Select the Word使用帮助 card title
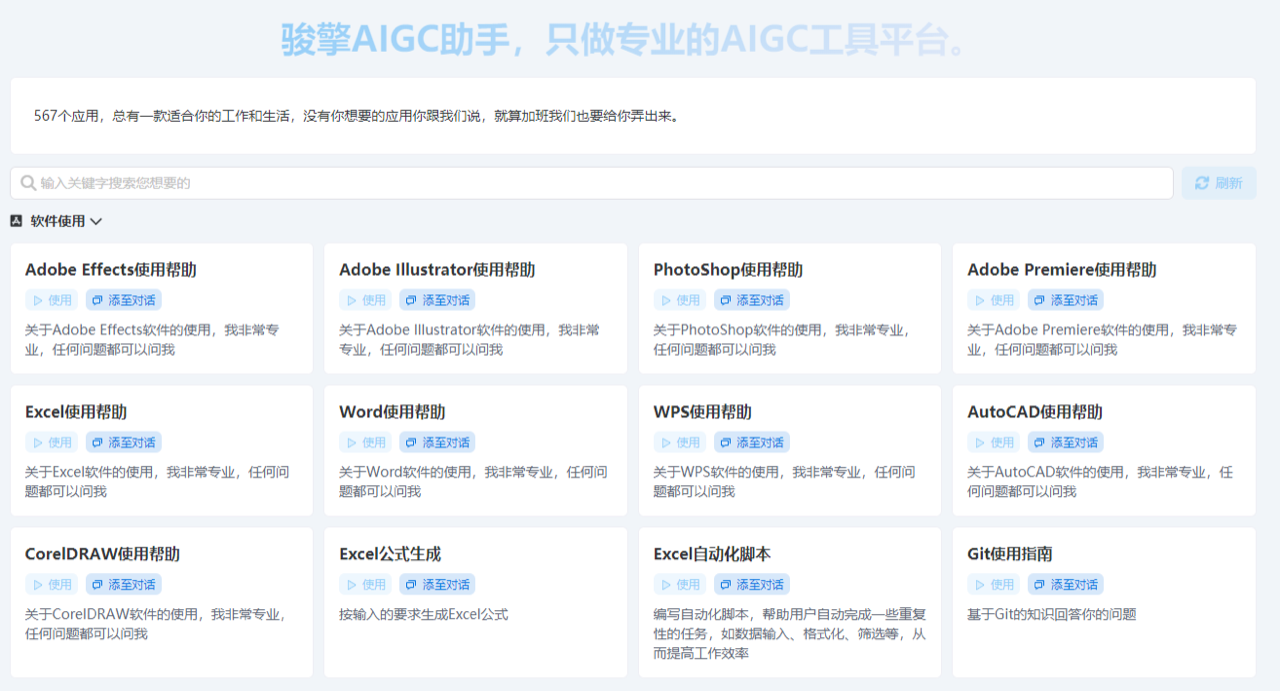 point(392,412)
